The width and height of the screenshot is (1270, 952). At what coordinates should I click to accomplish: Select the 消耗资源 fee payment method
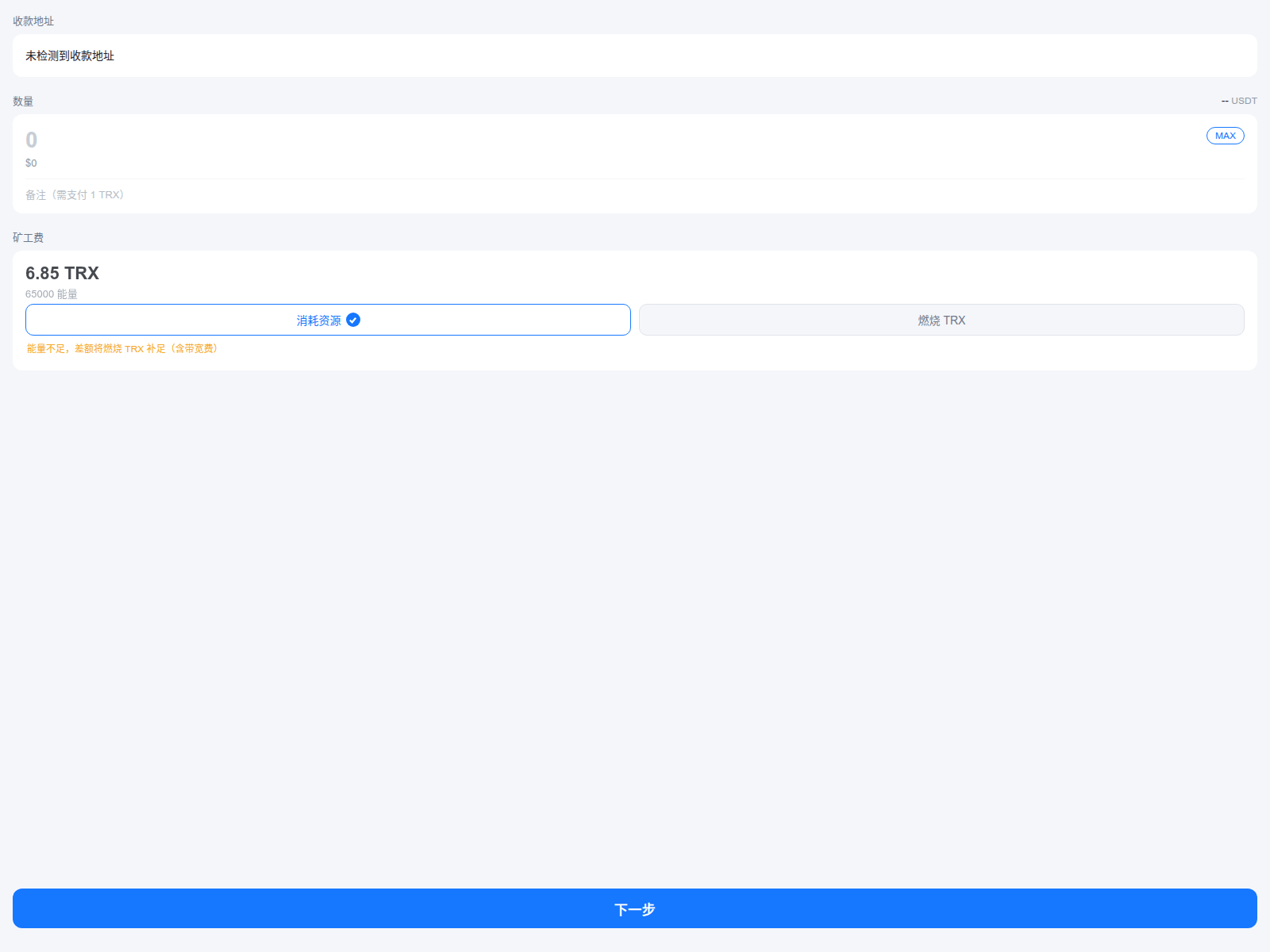[328, 320]
